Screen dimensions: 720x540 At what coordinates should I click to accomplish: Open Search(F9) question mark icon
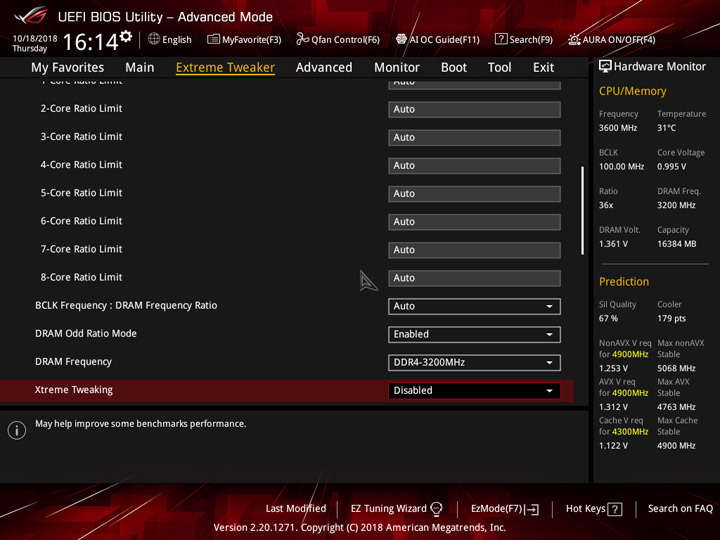pos(501,39)
